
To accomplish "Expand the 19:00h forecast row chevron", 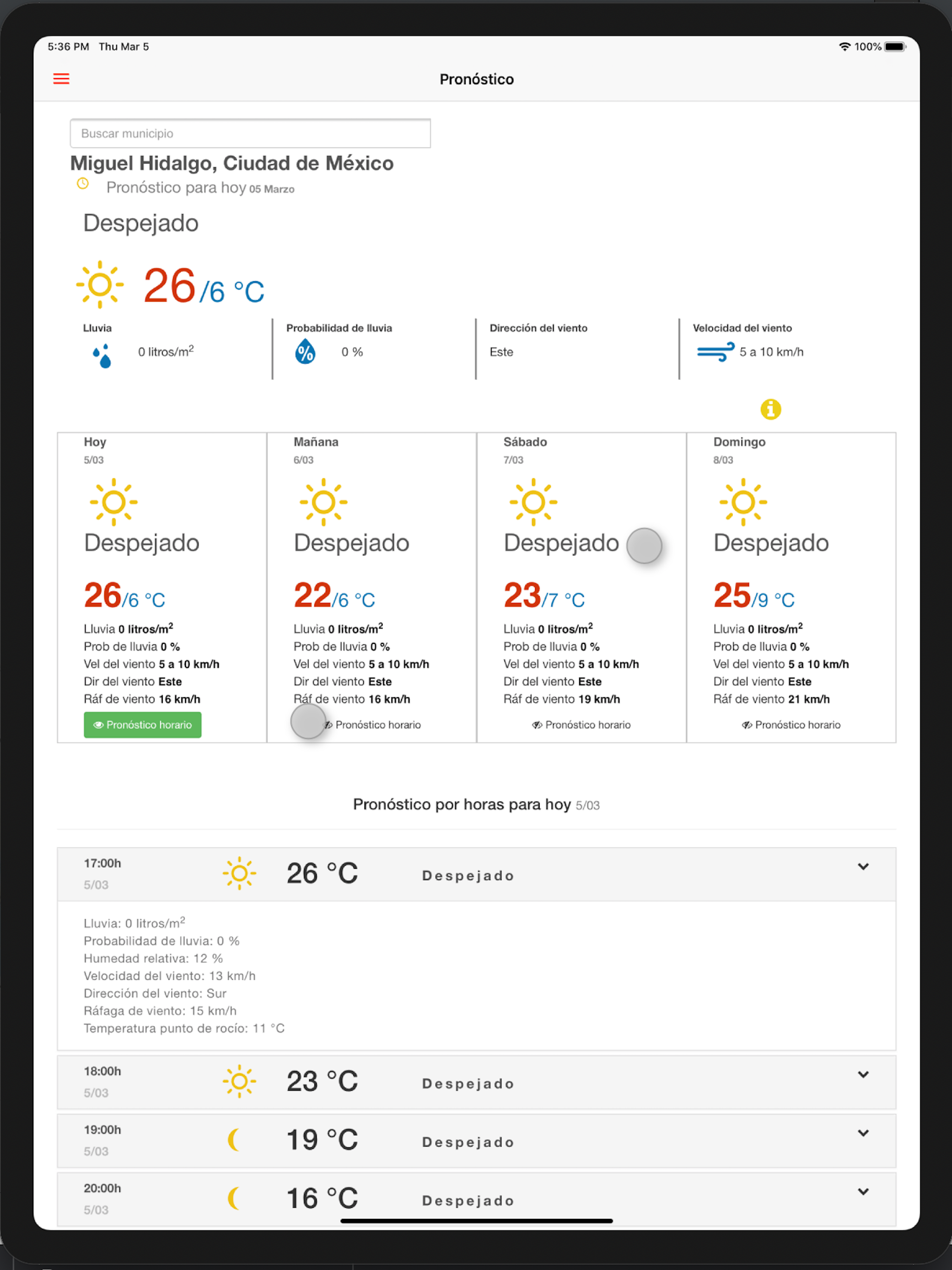I will click(863, 1133).
